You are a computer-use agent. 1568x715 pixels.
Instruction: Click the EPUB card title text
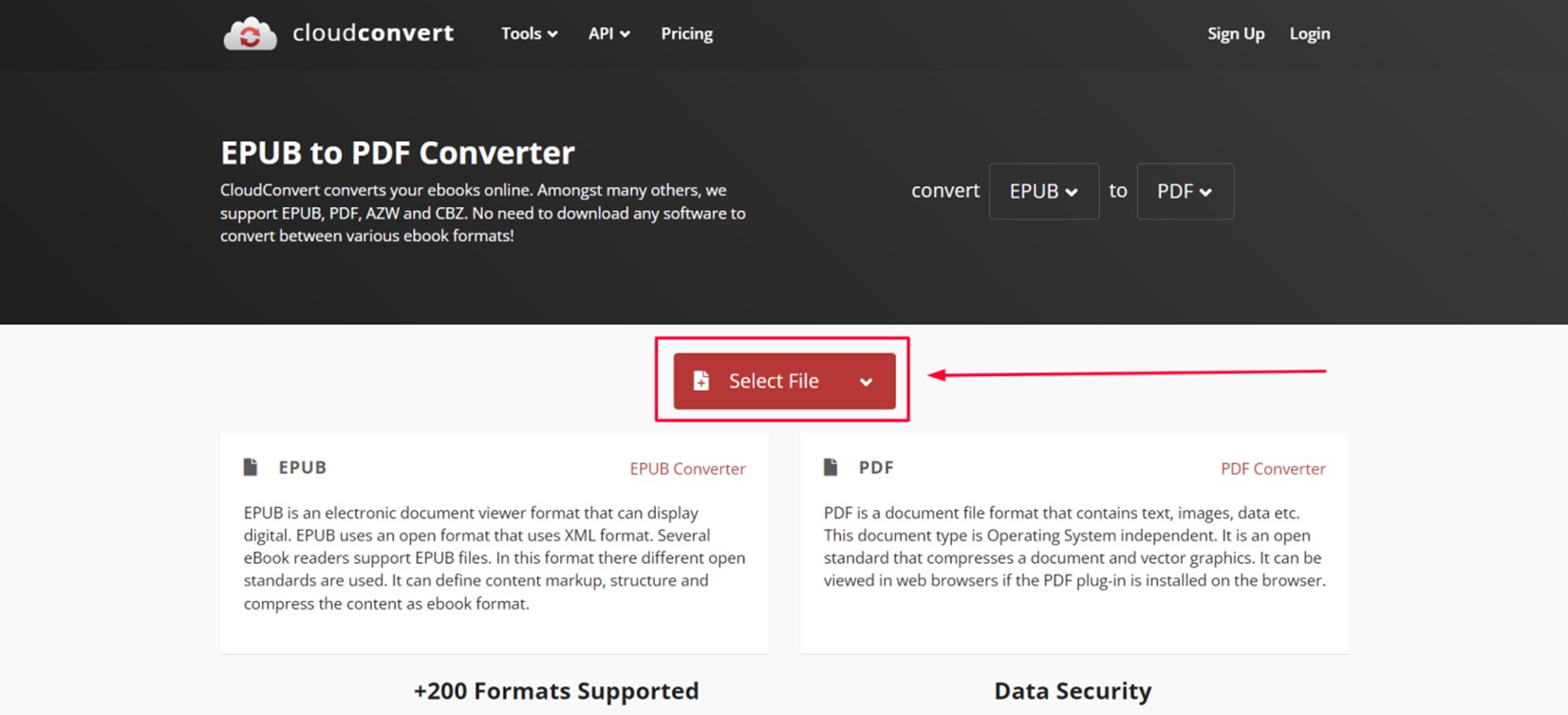point(303,467)
